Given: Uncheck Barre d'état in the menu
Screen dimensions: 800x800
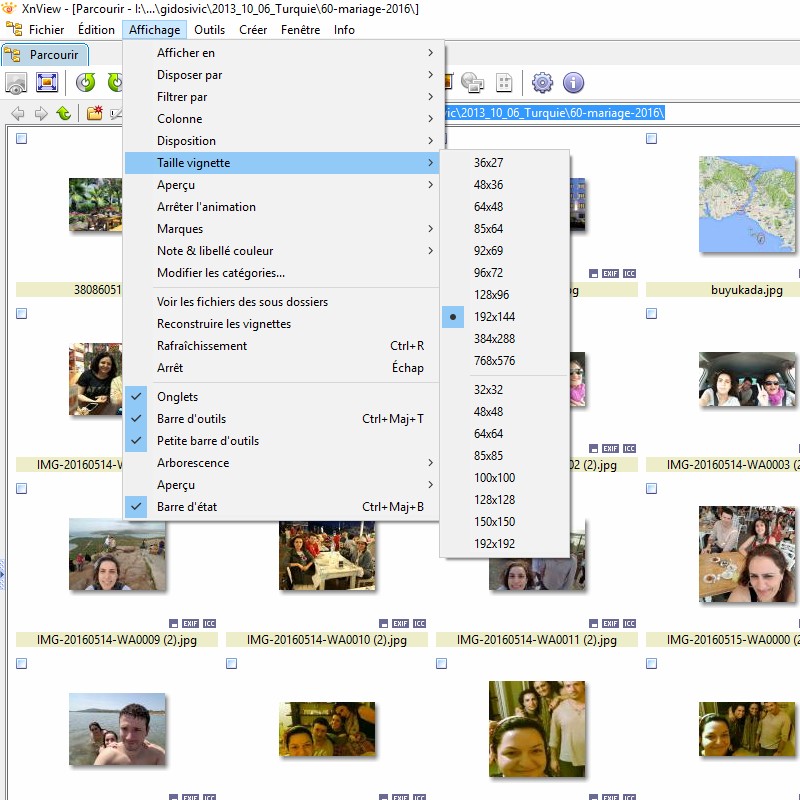Looking at the screenshot, I should tap(187, 507).
